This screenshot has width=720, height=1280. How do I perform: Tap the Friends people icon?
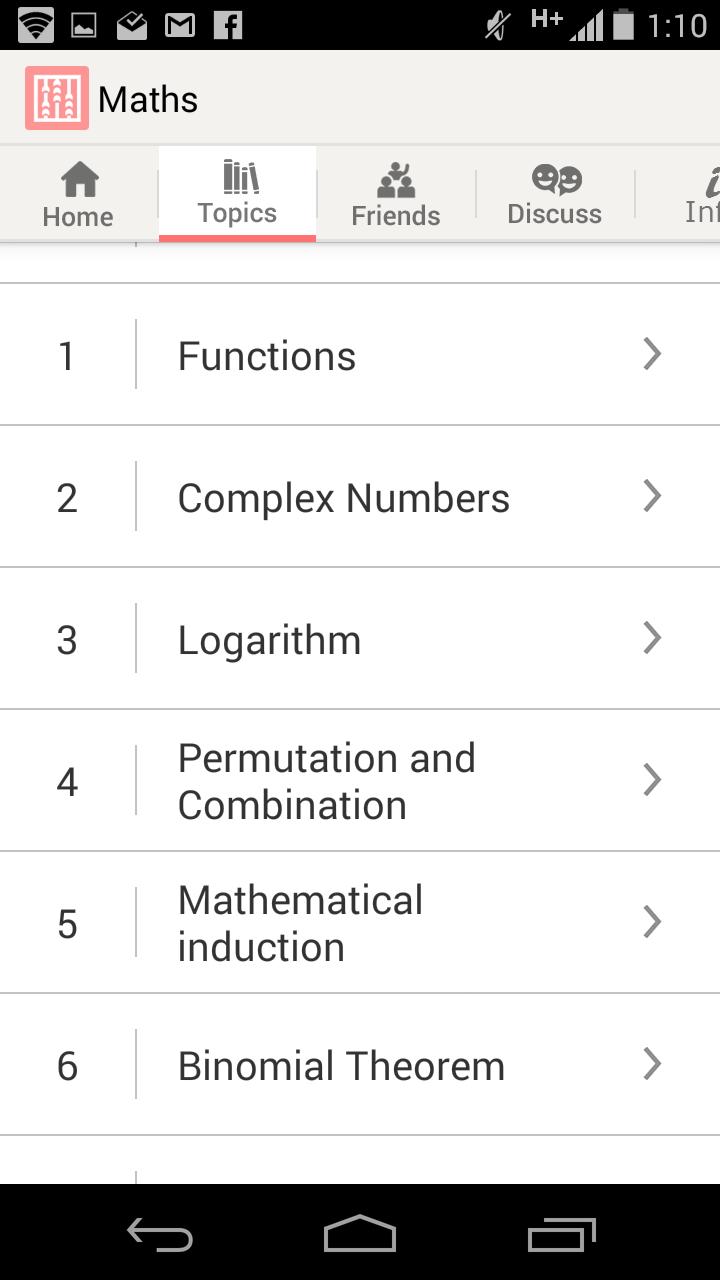click(x=396, y=180)
